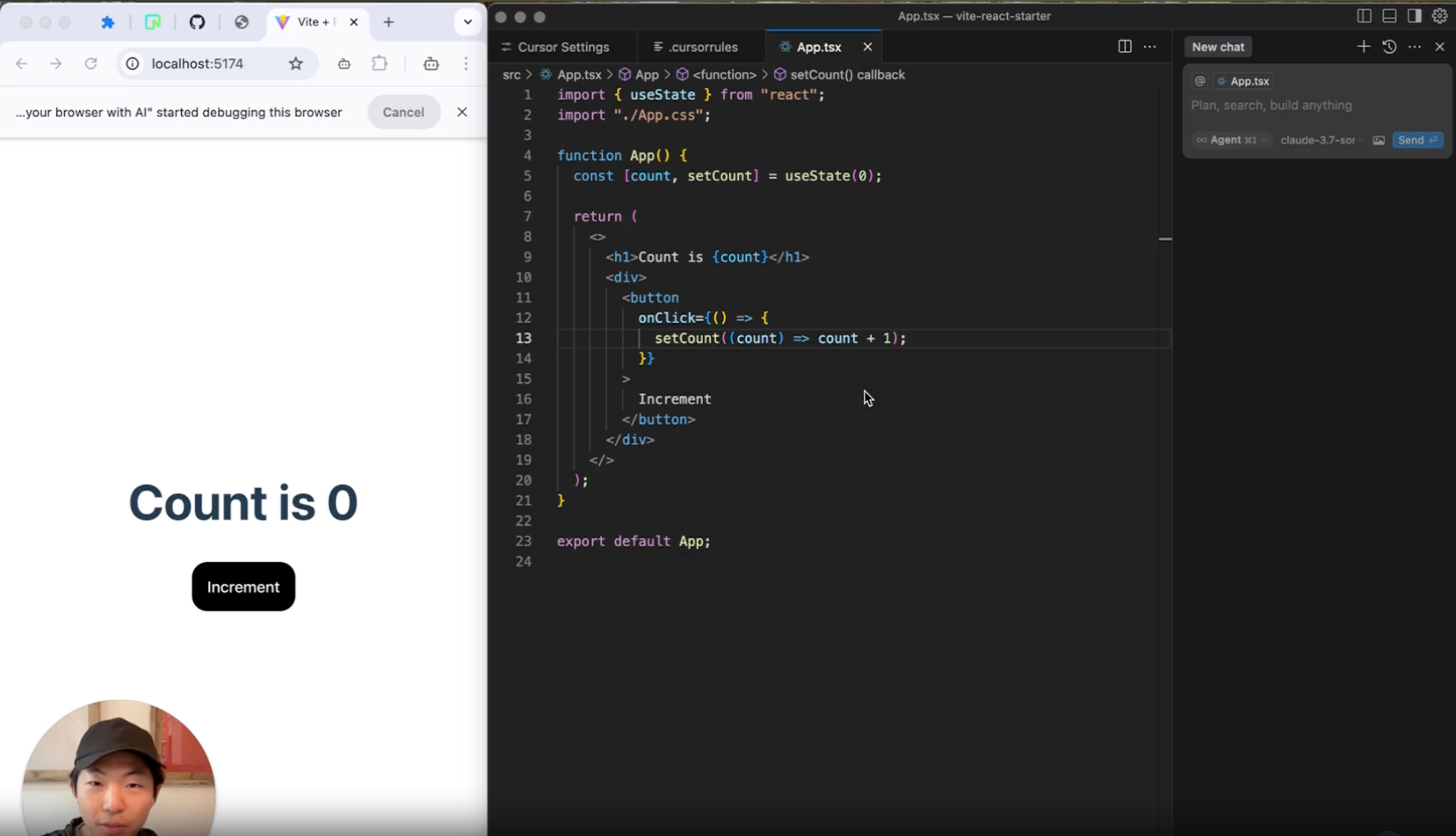The image size is (1456, 836).
Task: Close the App.tsx editor tab
Action: point(868,47)
